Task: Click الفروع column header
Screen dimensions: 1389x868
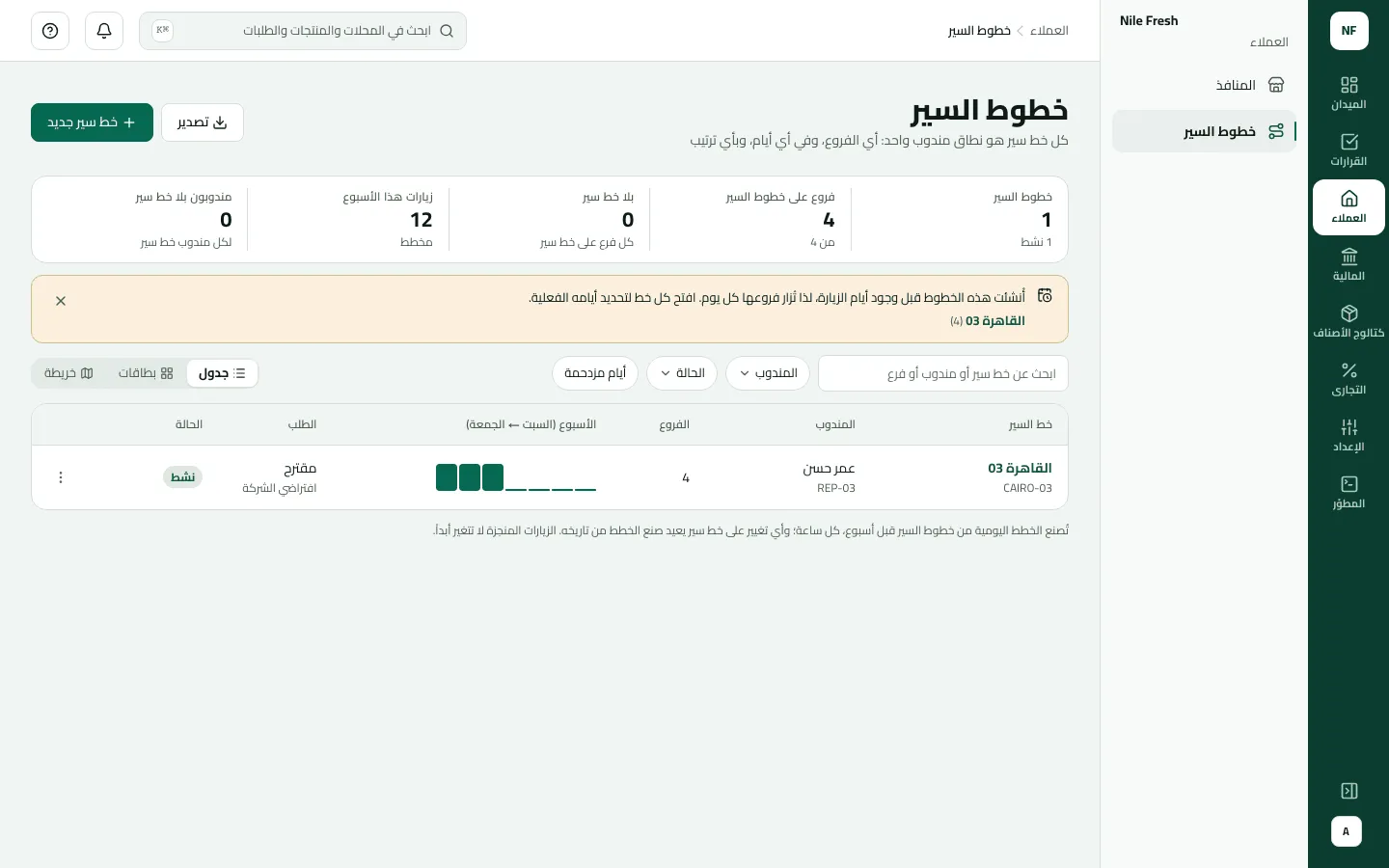Action: (674, 424)
